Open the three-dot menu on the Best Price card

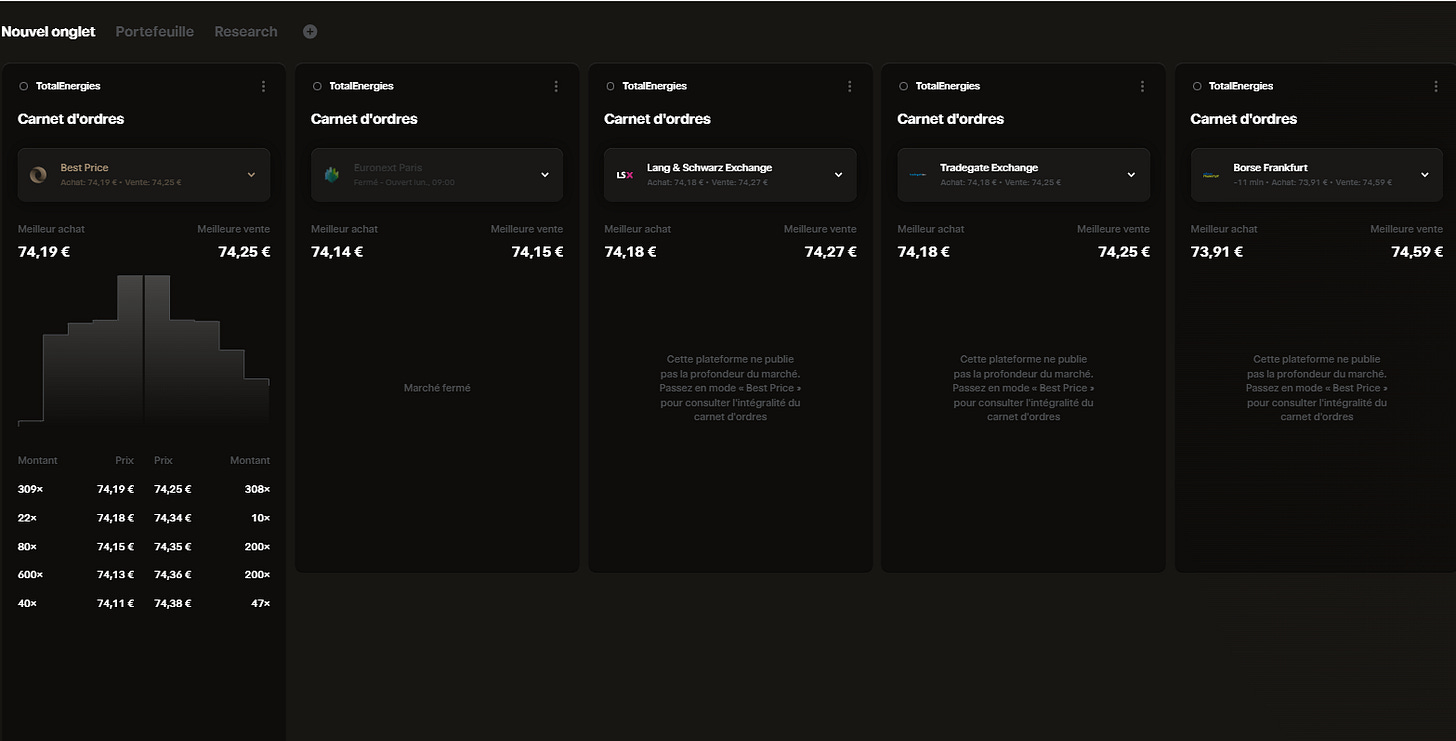pyautogui.click(x=263, y=86)
